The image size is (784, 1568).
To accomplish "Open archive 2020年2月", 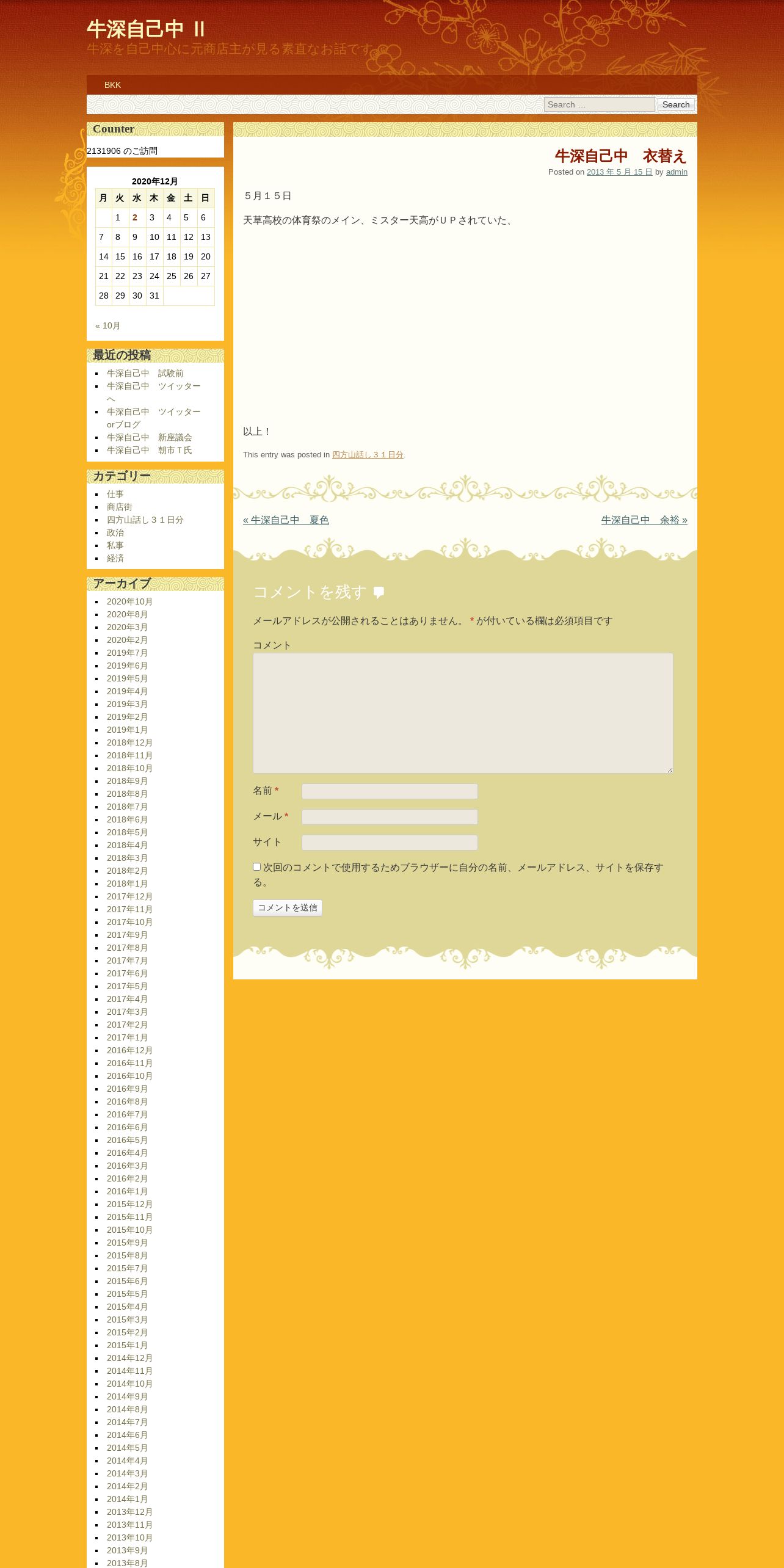I will 128,640.
